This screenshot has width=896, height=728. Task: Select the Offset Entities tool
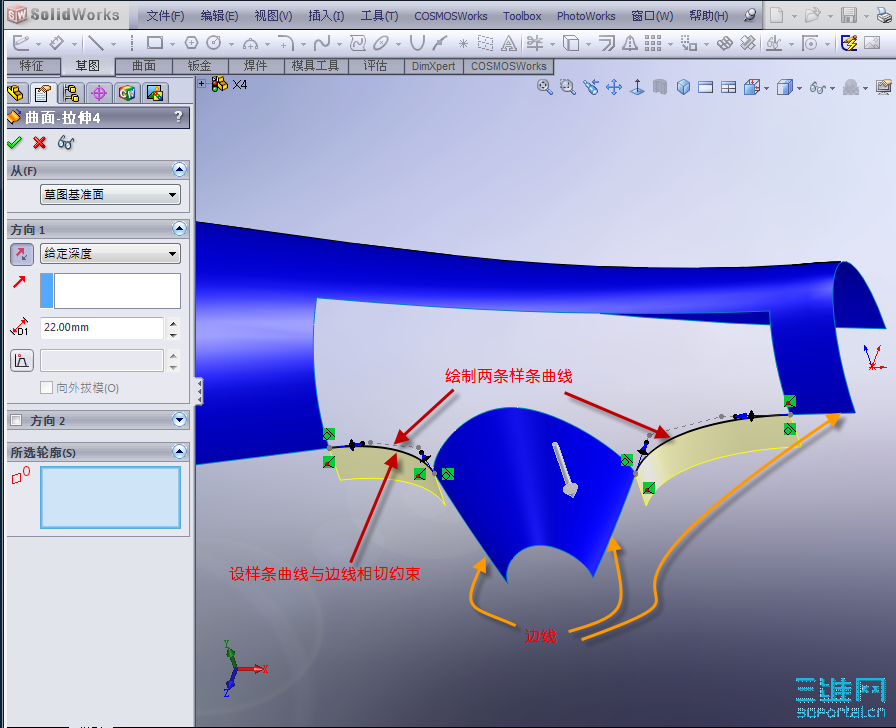(x=606, y=43)
